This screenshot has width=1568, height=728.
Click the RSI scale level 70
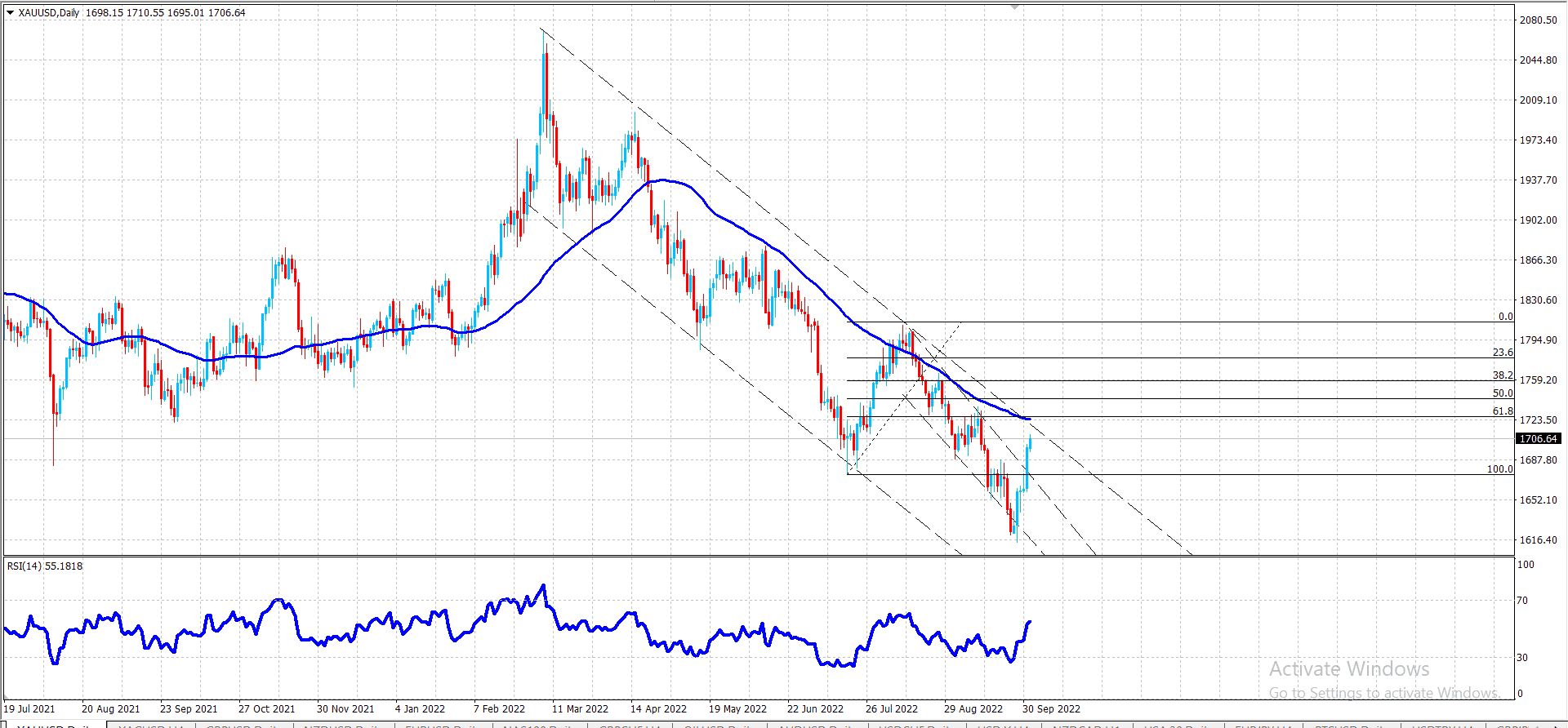pyautogui.click(x=1522, y=601)
